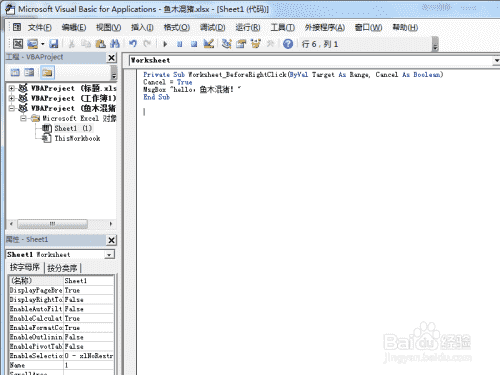Click View Object icon in project panel

[29, 72]
